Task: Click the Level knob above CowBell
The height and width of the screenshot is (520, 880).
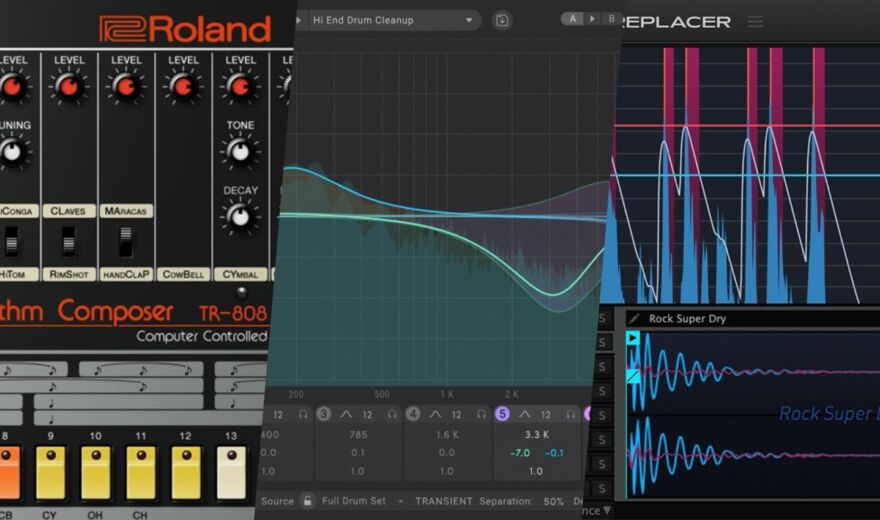Action: point(184,87)
